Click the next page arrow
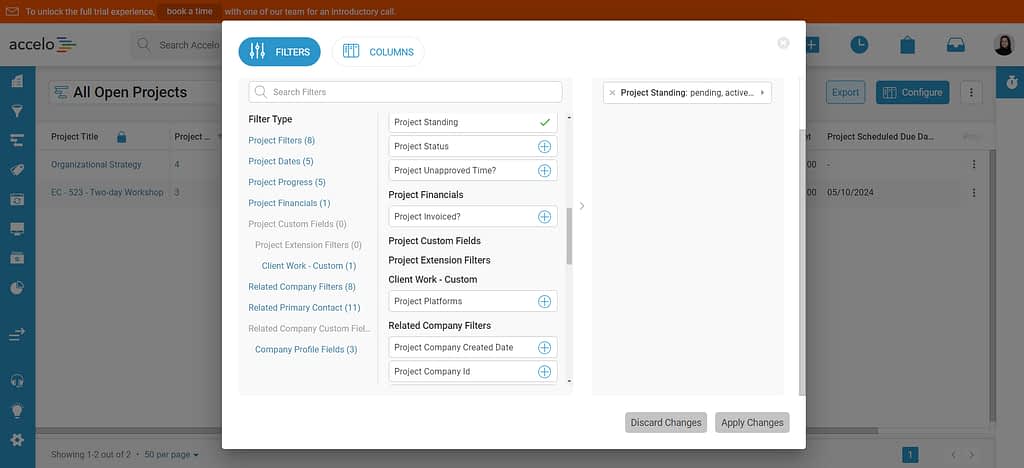 pos(971,455)
